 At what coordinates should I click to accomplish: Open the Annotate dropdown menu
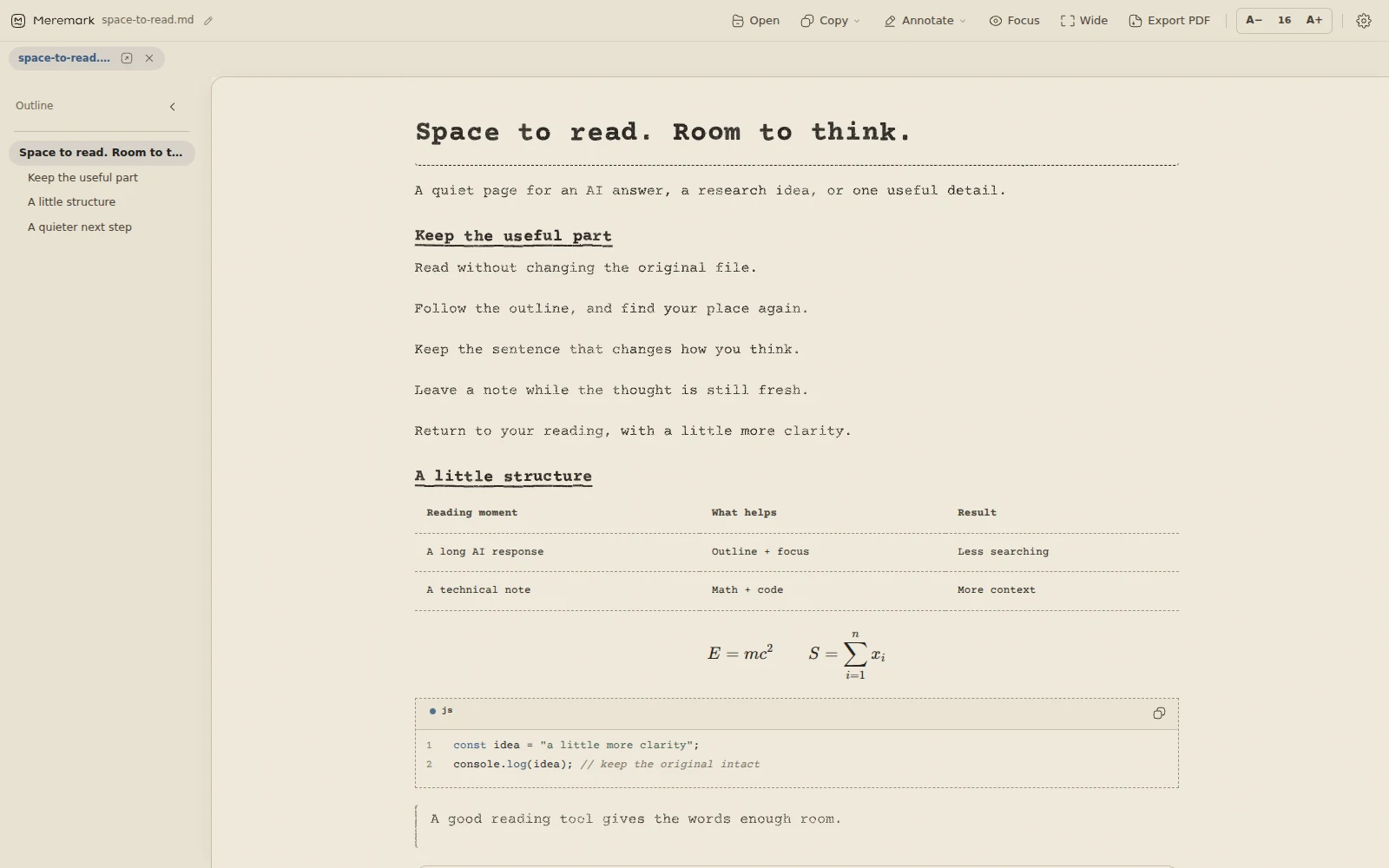point(925,21)
